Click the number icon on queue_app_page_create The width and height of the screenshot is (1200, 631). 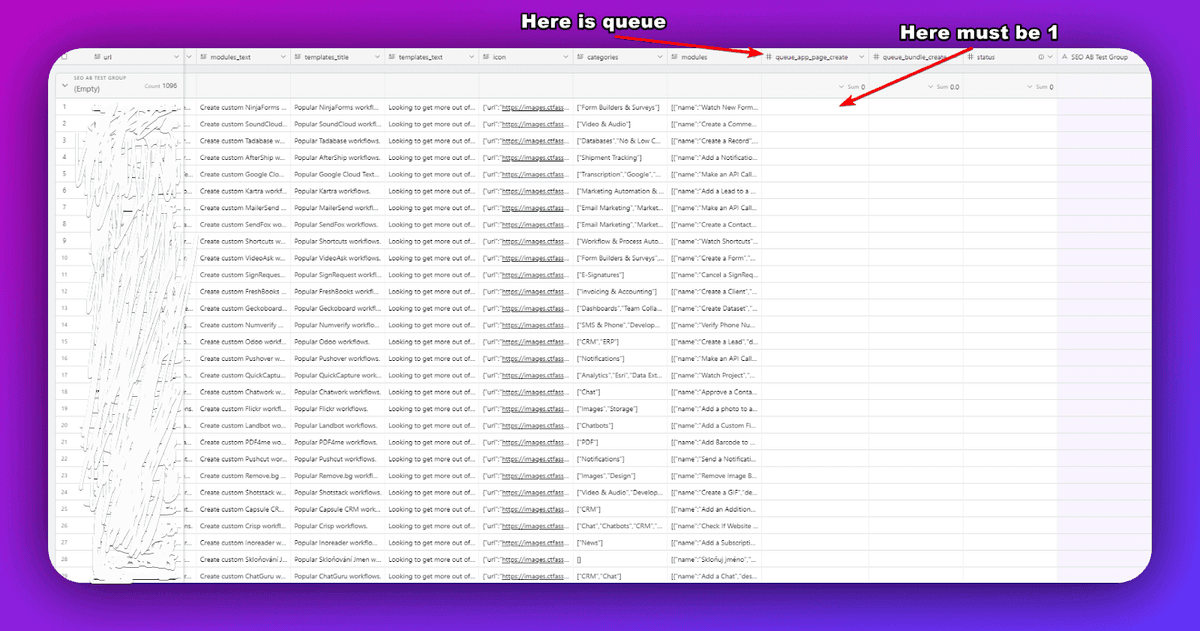point(769,58)
